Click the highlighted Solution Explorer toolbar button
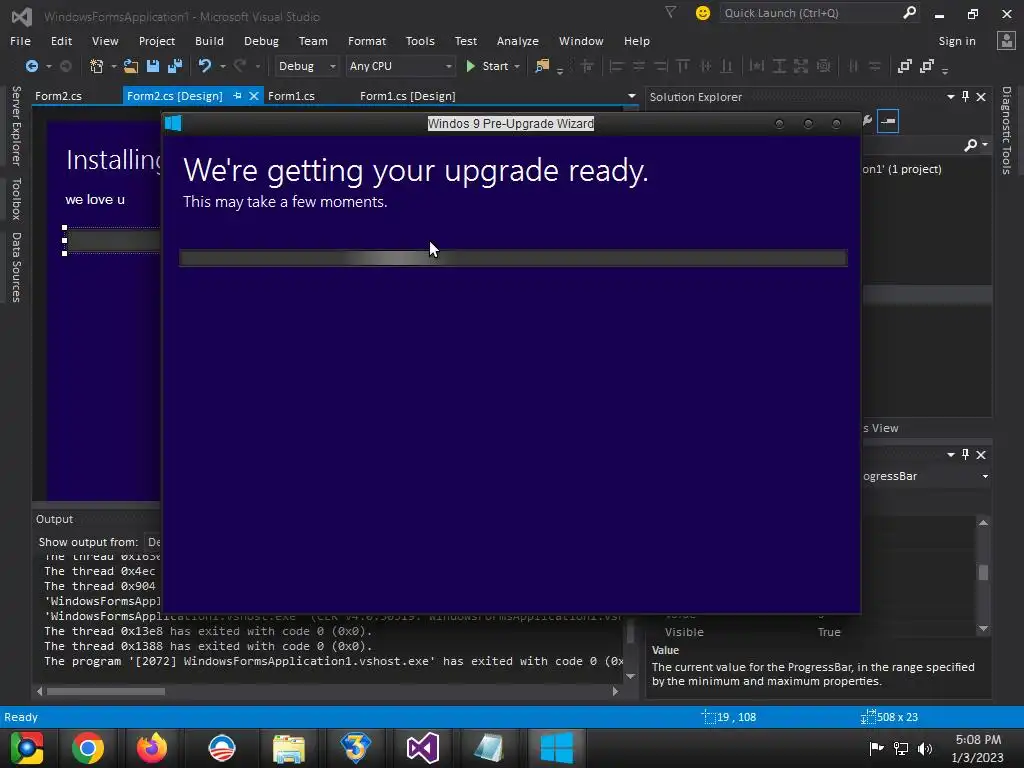This screenshot has width=1024, height=768. (x=888, y=121)
